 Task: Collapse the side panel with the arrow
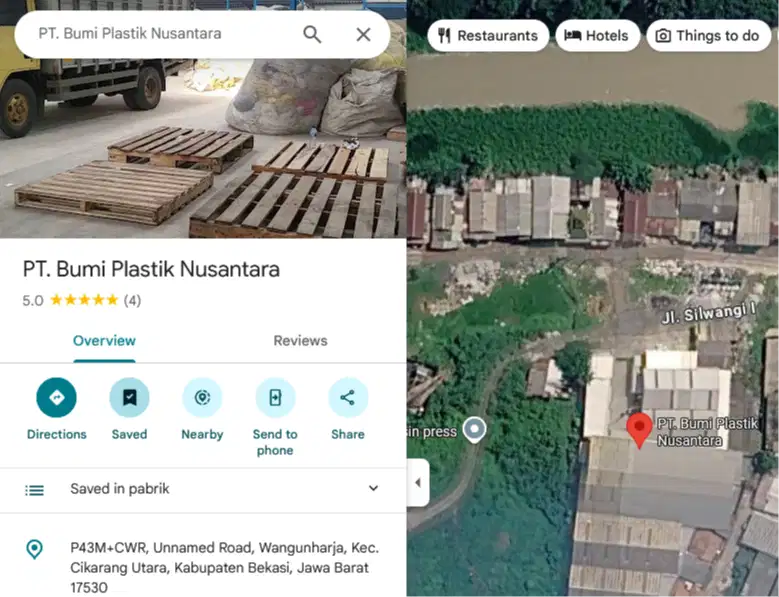coord(418,483)
